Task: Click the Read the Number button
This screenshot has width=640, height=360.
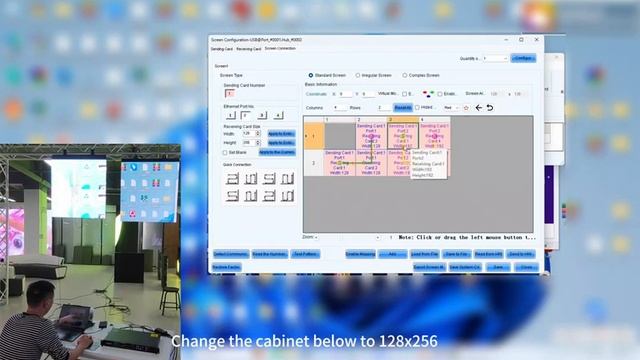Action: point(269,254)
